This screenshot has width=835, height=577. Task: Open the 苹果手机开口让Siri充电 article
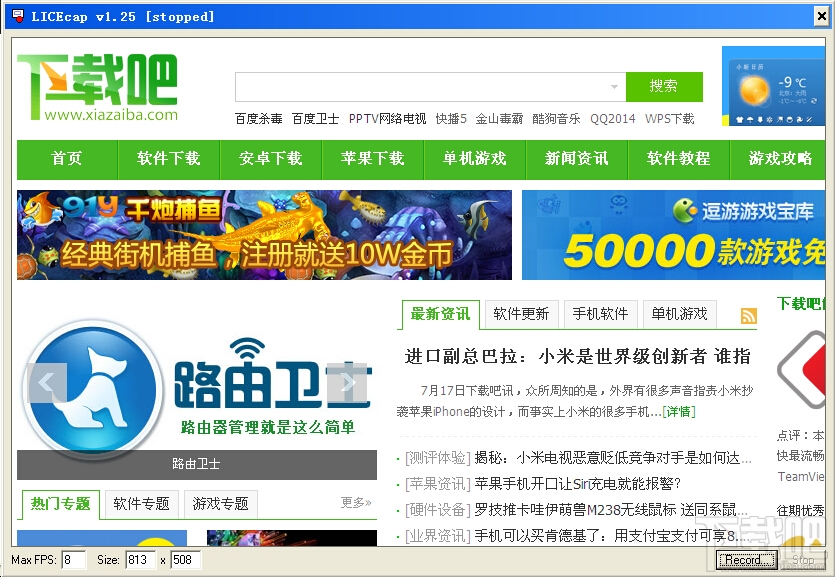(x=578, y=484)
